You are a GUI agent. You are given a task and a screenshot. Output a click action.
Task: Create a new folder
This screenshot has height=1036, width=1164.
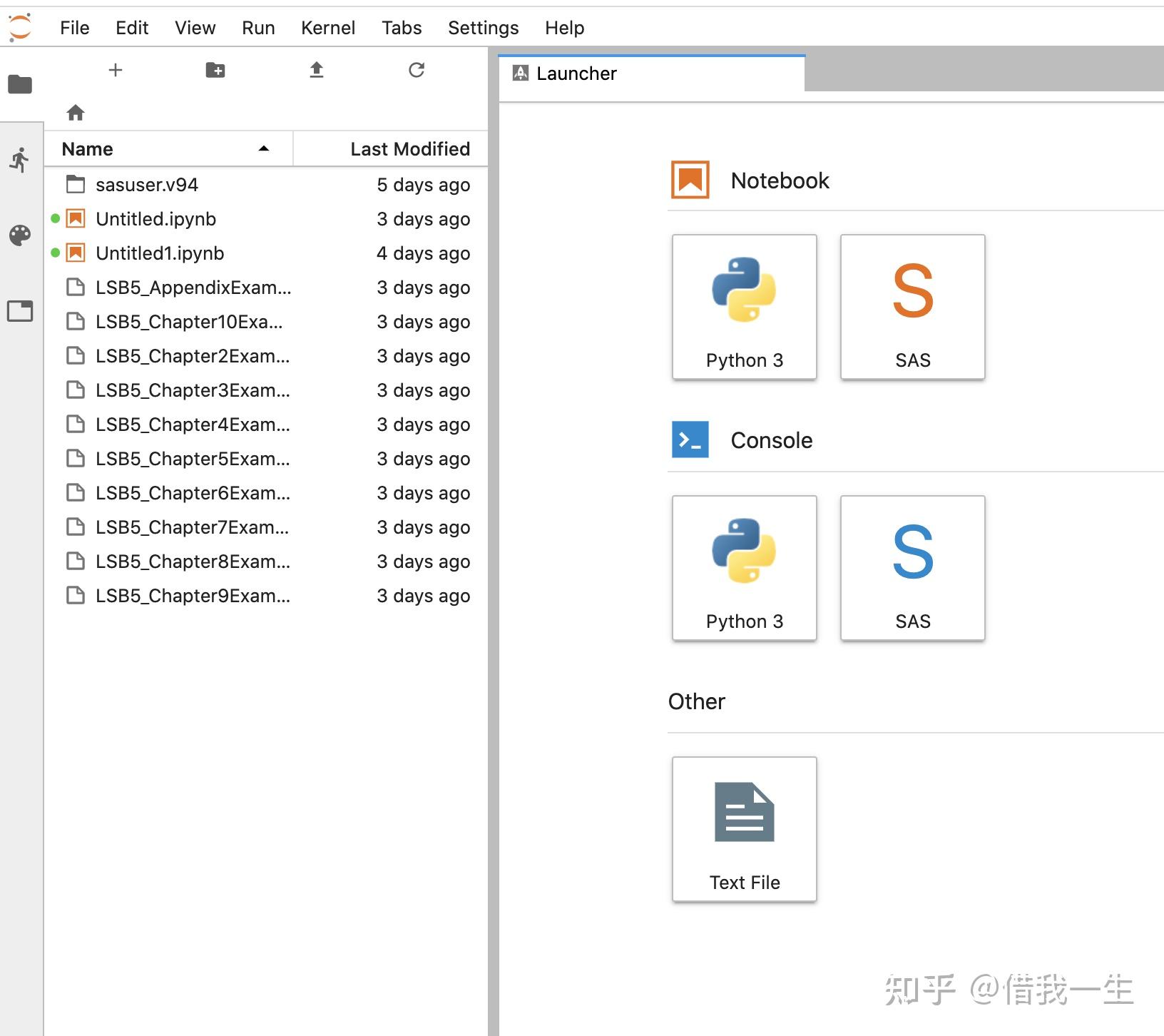click(x=215, y=70)
